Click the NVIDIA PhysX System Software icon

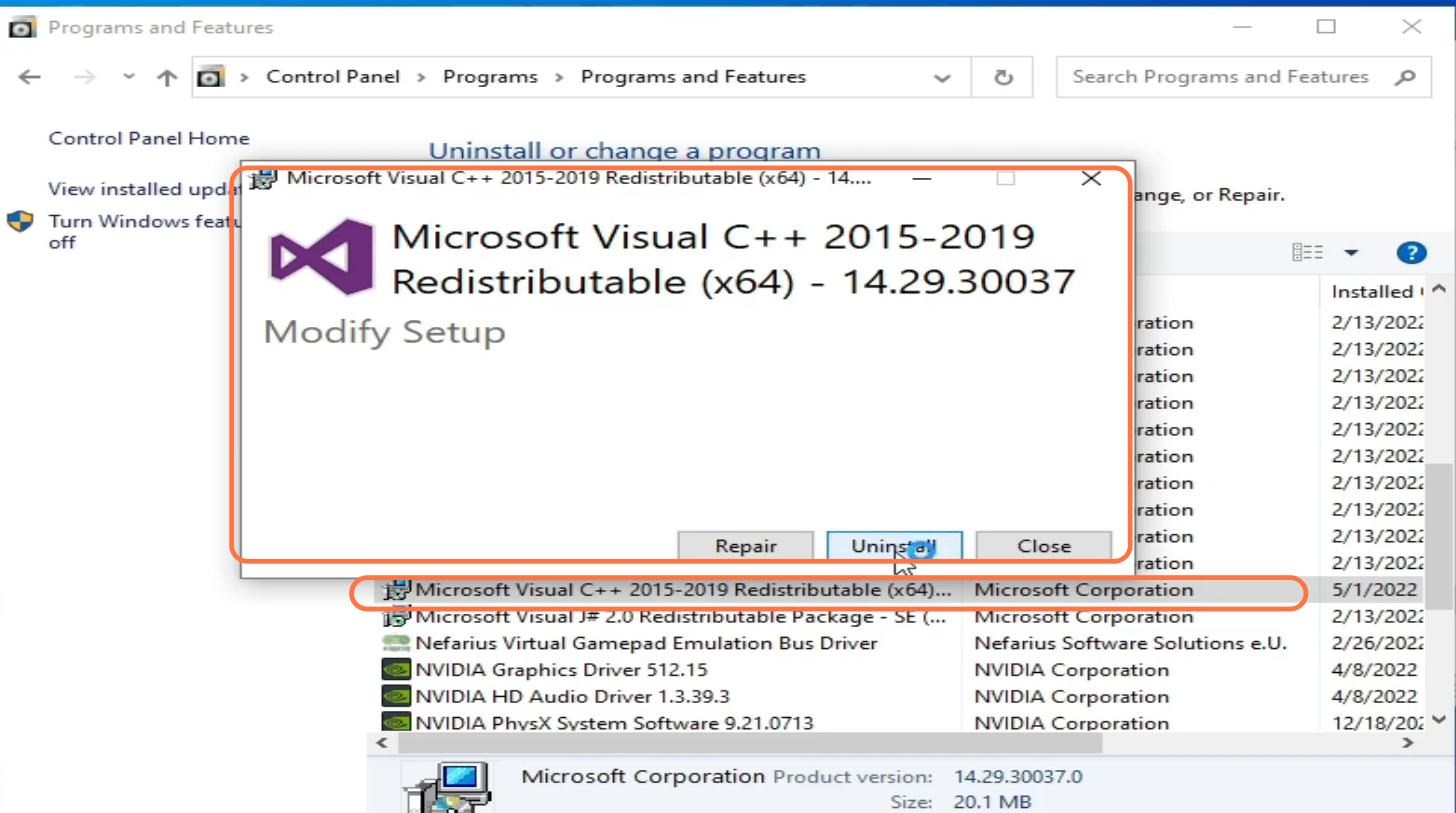[x=396, y=722]
